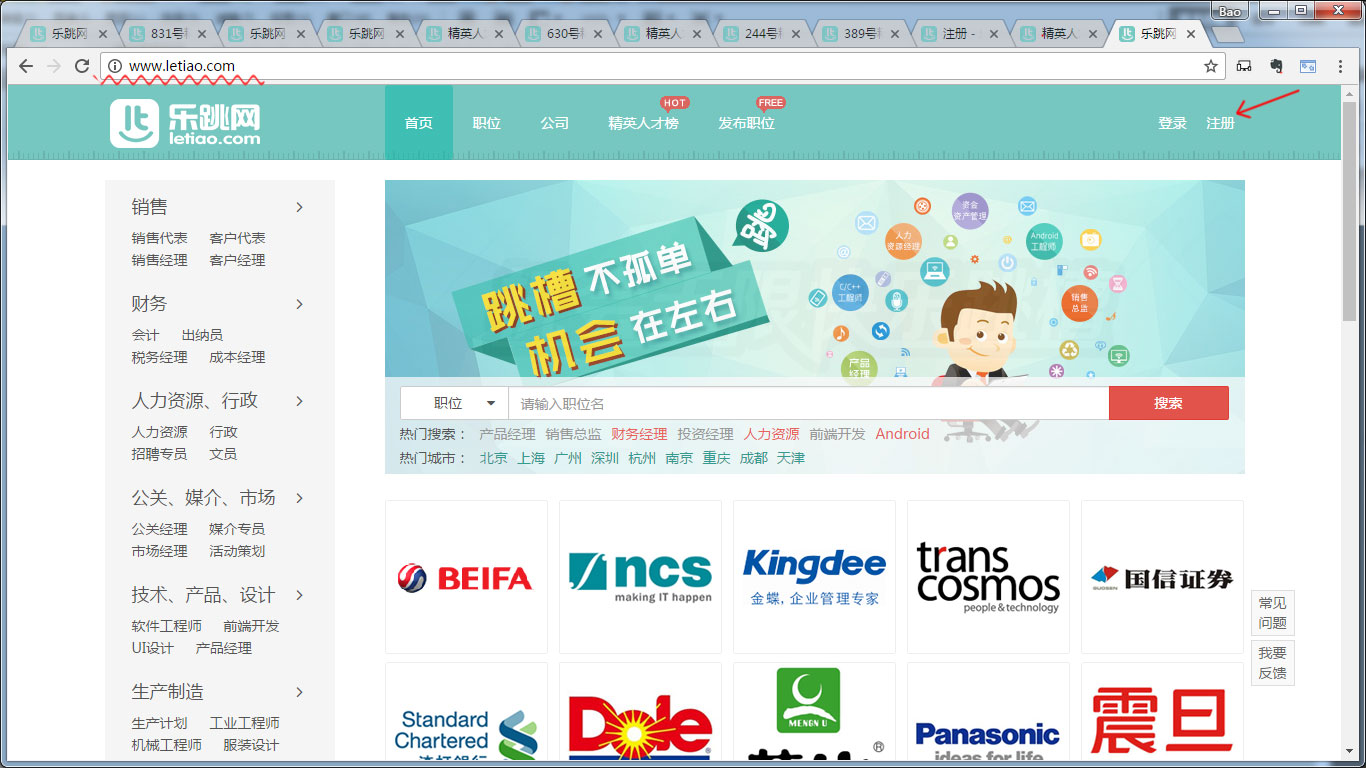Image resolution: width=1366 pixels, height=768 pixels.
Task: Open the Panasonic company logo card
Action: coord(988,711)
